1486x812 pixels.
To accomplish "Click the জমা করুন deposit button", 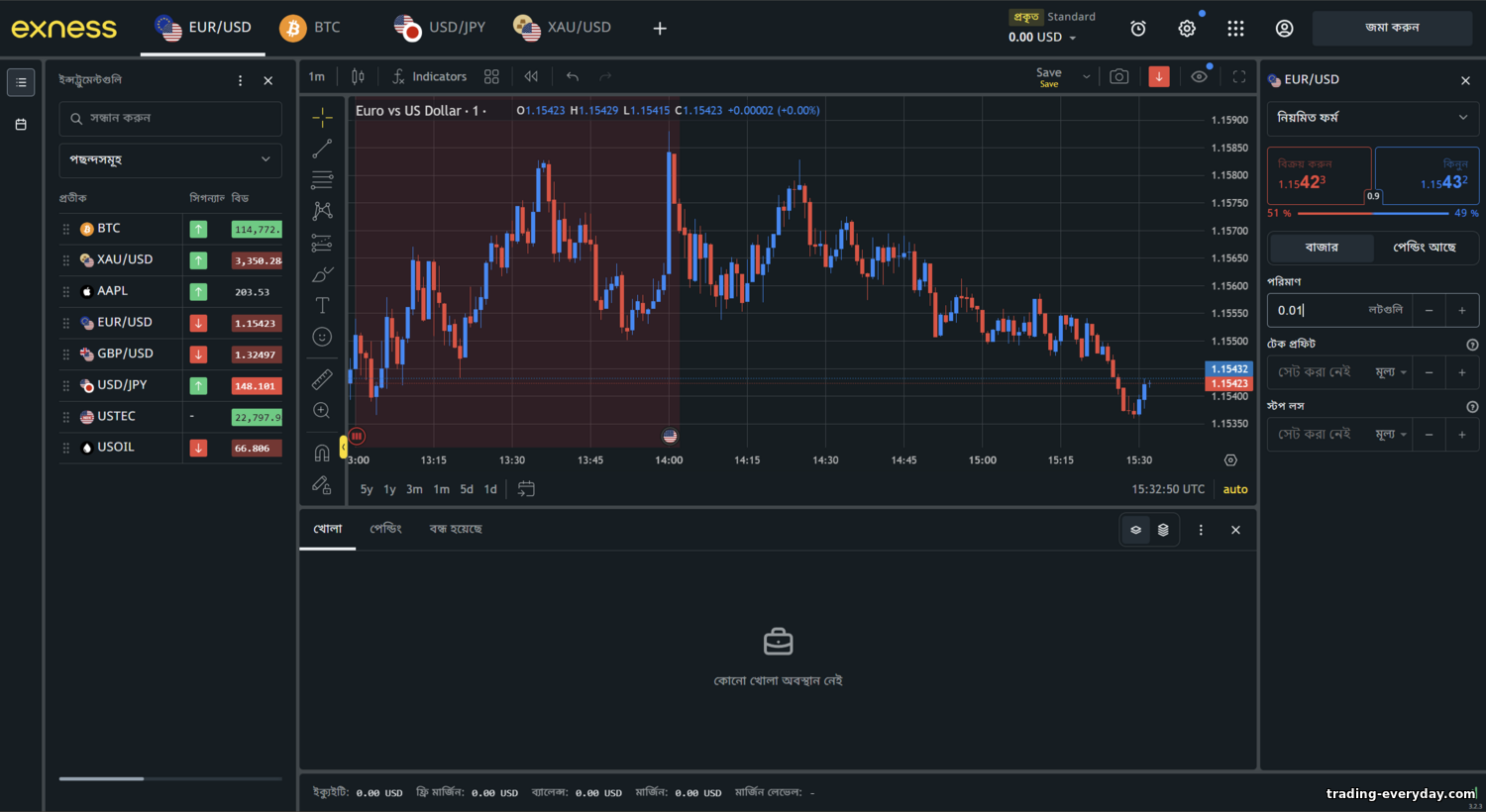I will click(1392, 29).
